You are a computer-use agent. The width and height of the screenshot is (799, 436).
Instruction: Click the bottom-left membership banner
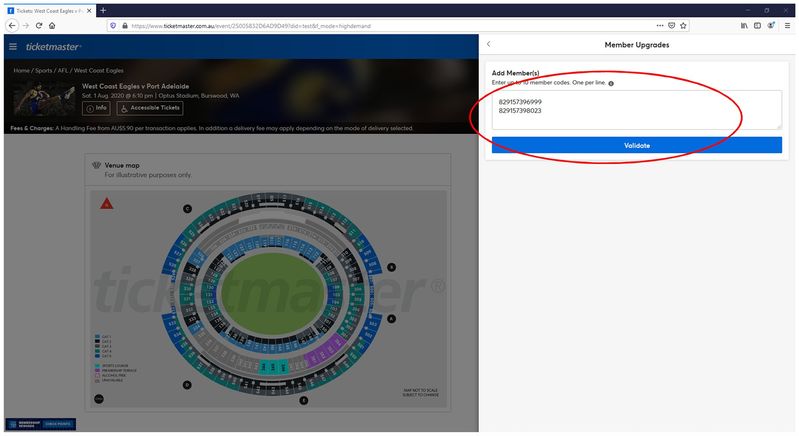pyautogui.click(x=41, y=424)
